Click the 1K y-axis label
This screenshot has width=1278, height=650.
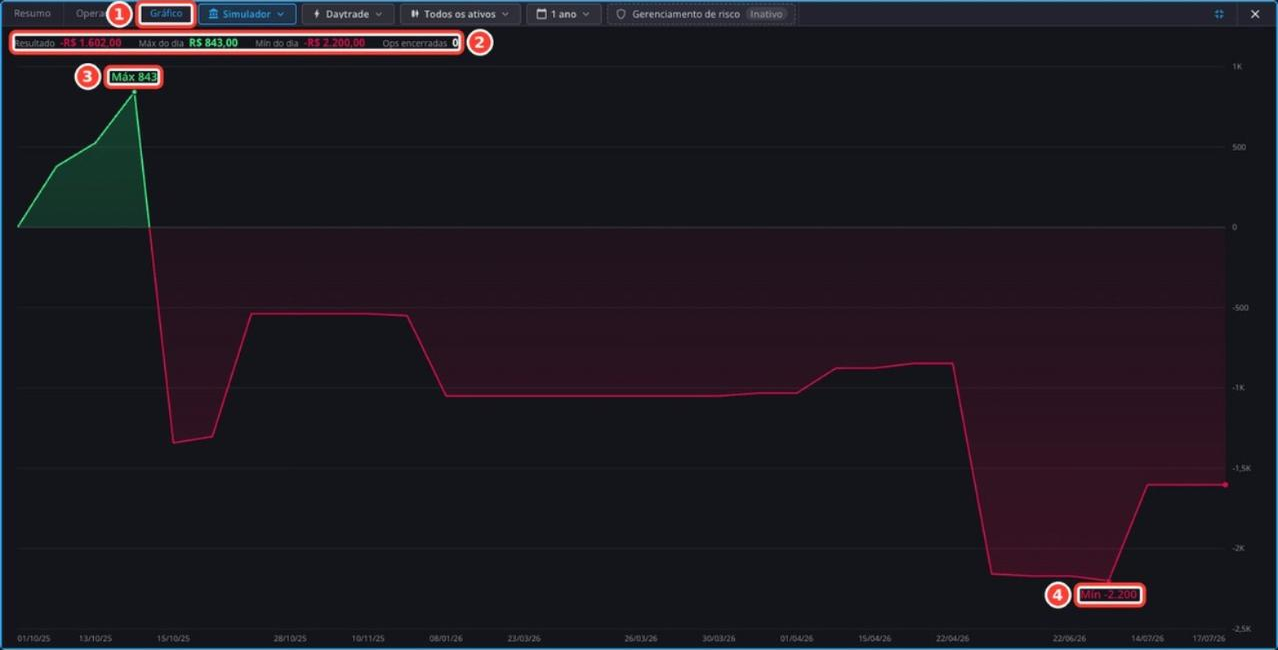(1237, 67)
